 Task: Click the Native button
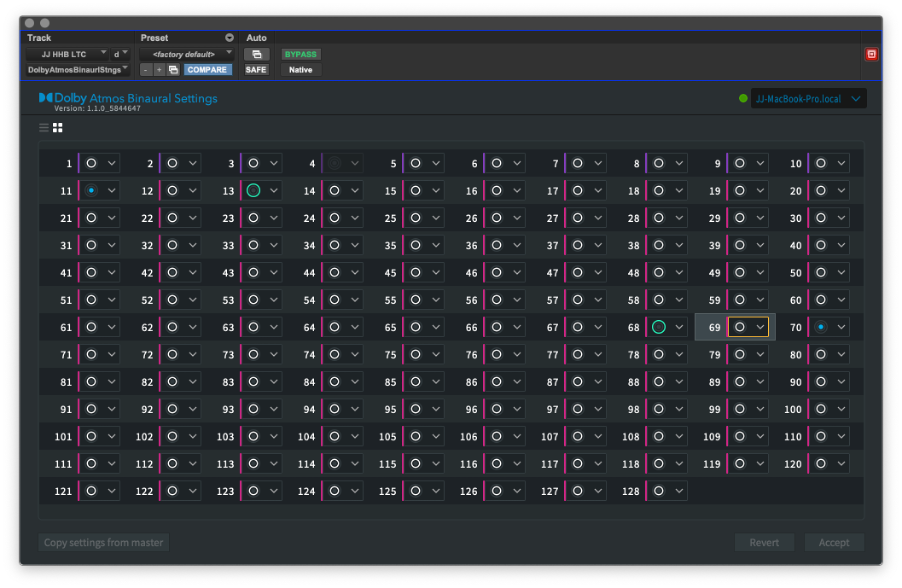[x=300, y=70]
